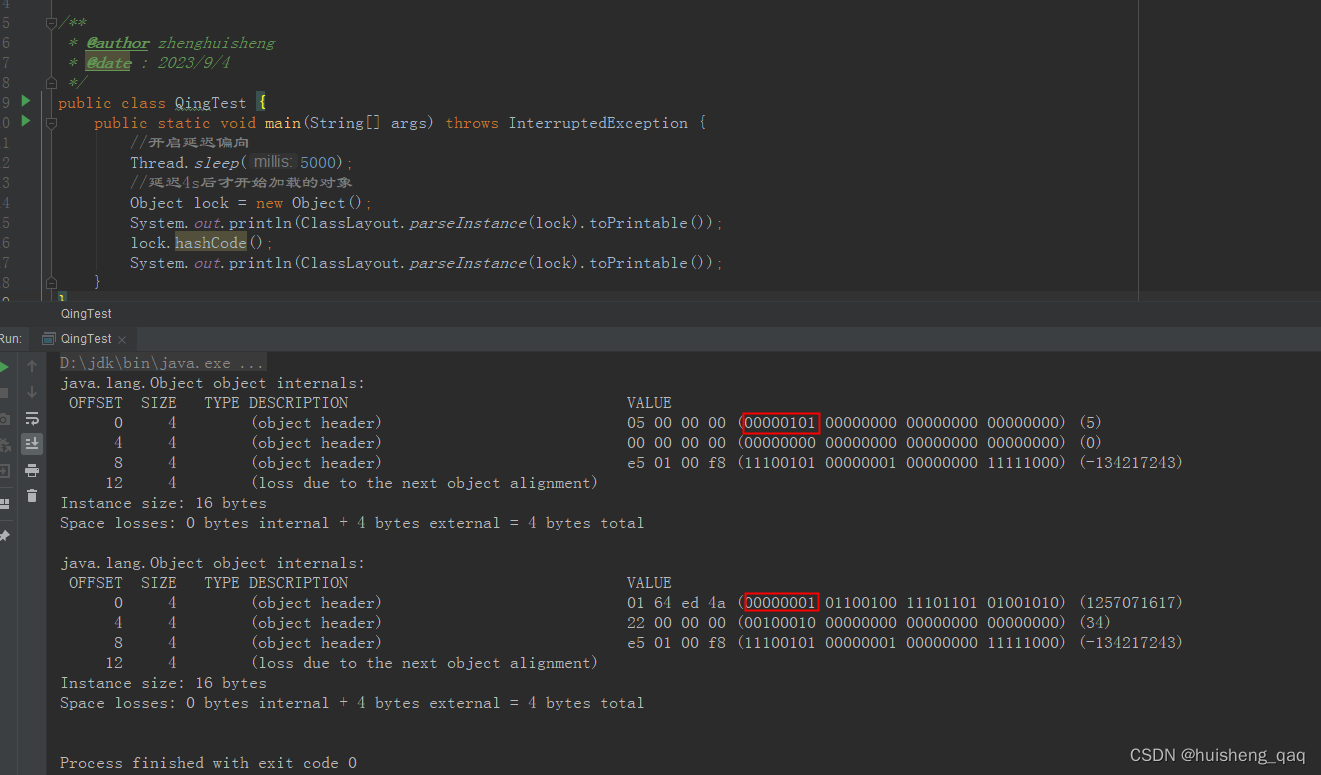Toggle Scroll to End of console

(x=32, y=444)
